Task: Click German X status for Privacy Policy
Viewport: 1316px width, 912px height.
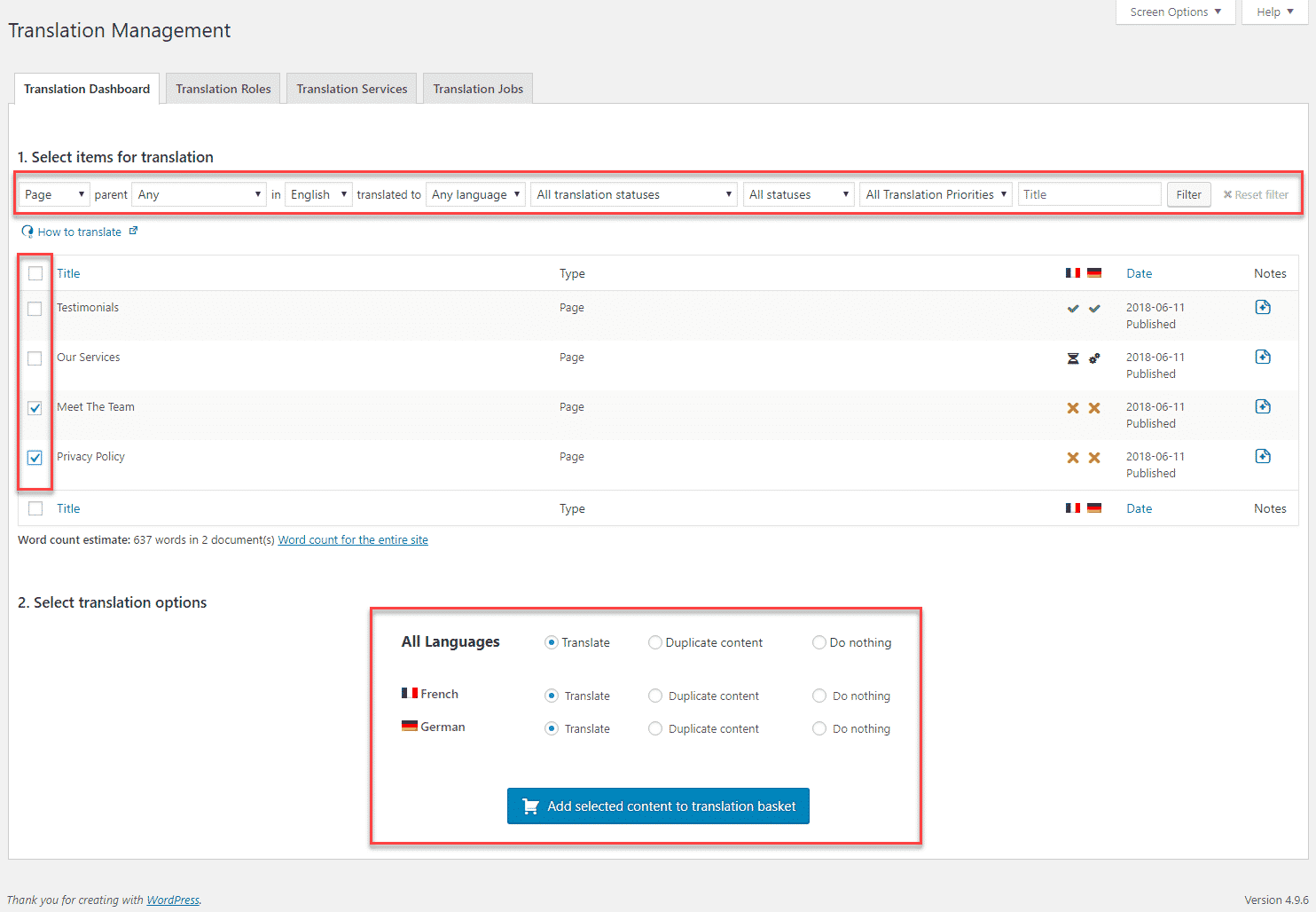Action: coord(1094,458)
